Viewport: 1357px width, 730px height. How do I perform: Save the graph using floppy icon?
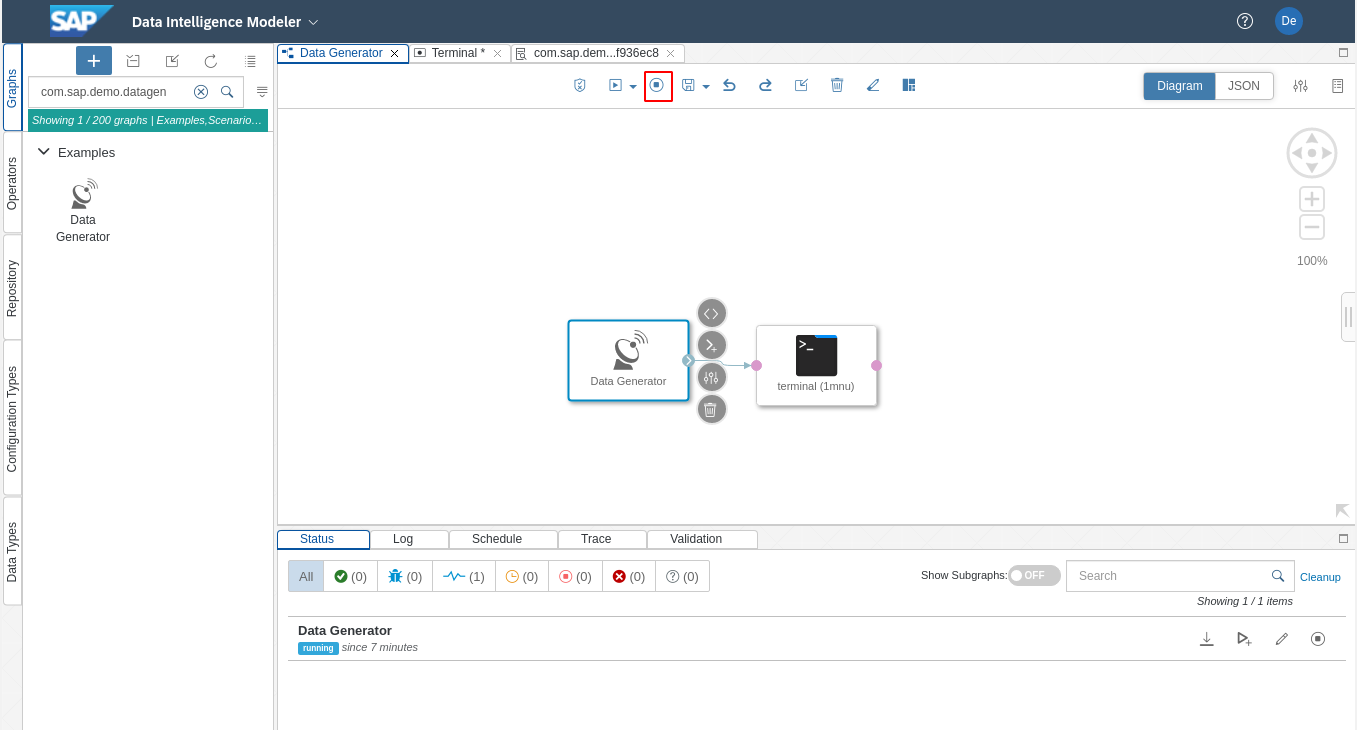(688, 86)
